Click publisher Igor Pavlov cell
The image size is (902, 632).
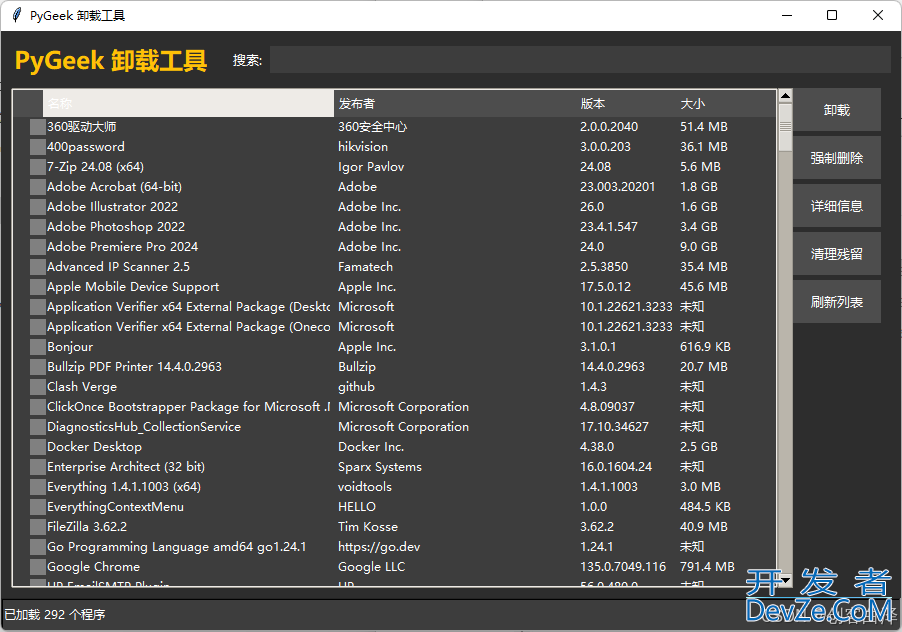point(371,167)
